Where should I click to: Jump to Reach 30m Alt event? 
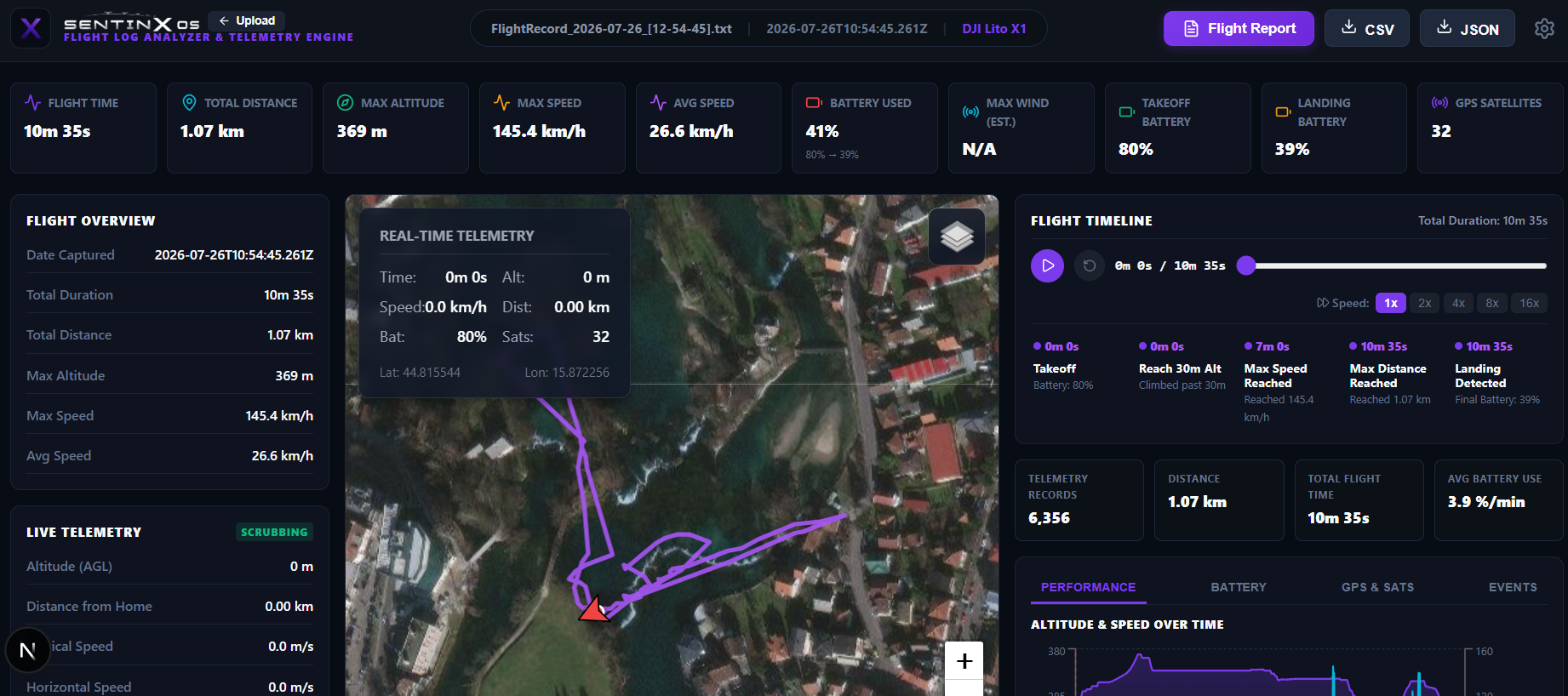[1183, 366]
